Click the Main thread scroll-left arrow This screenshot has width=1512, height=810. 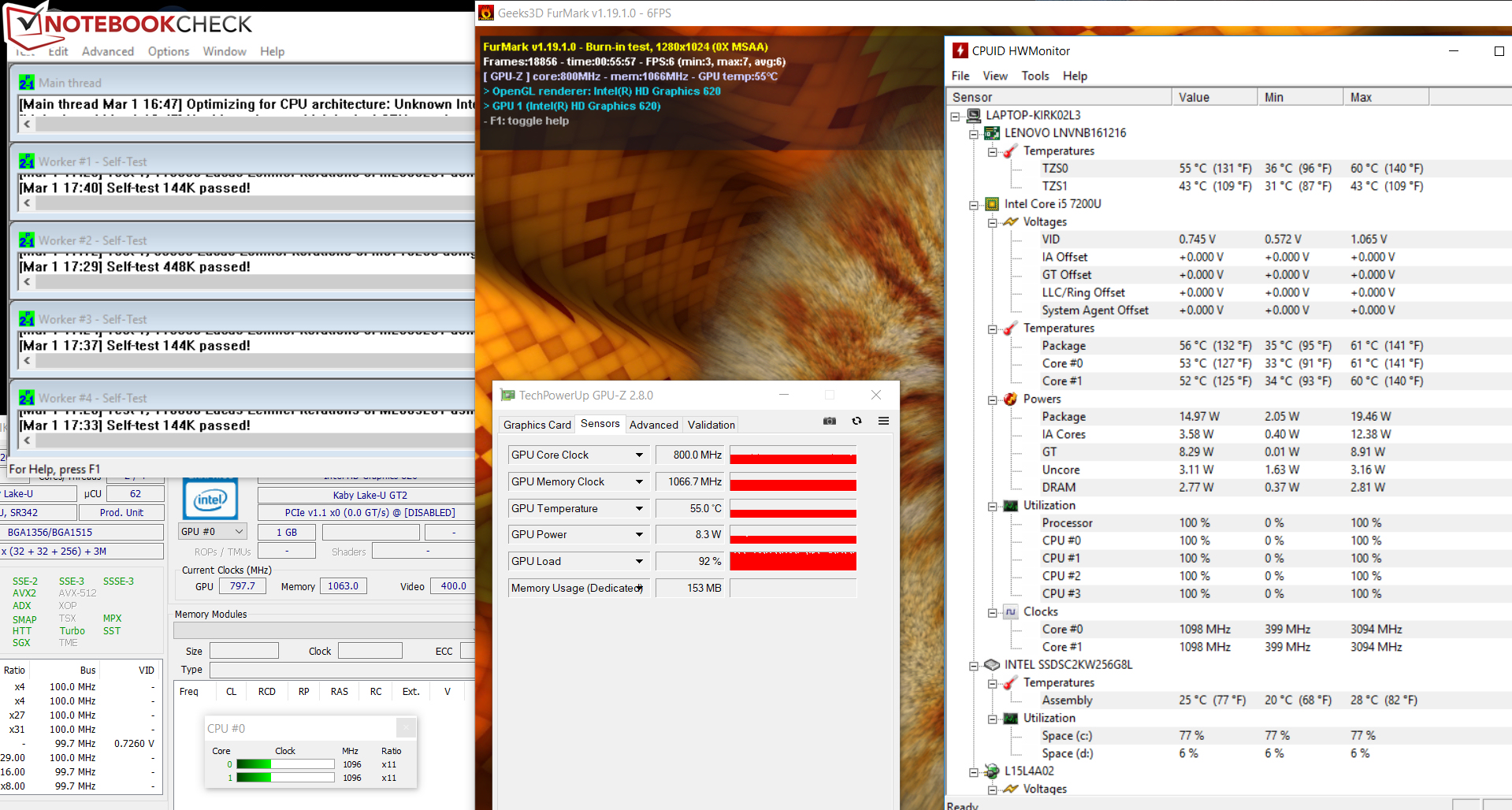[28, 124]
